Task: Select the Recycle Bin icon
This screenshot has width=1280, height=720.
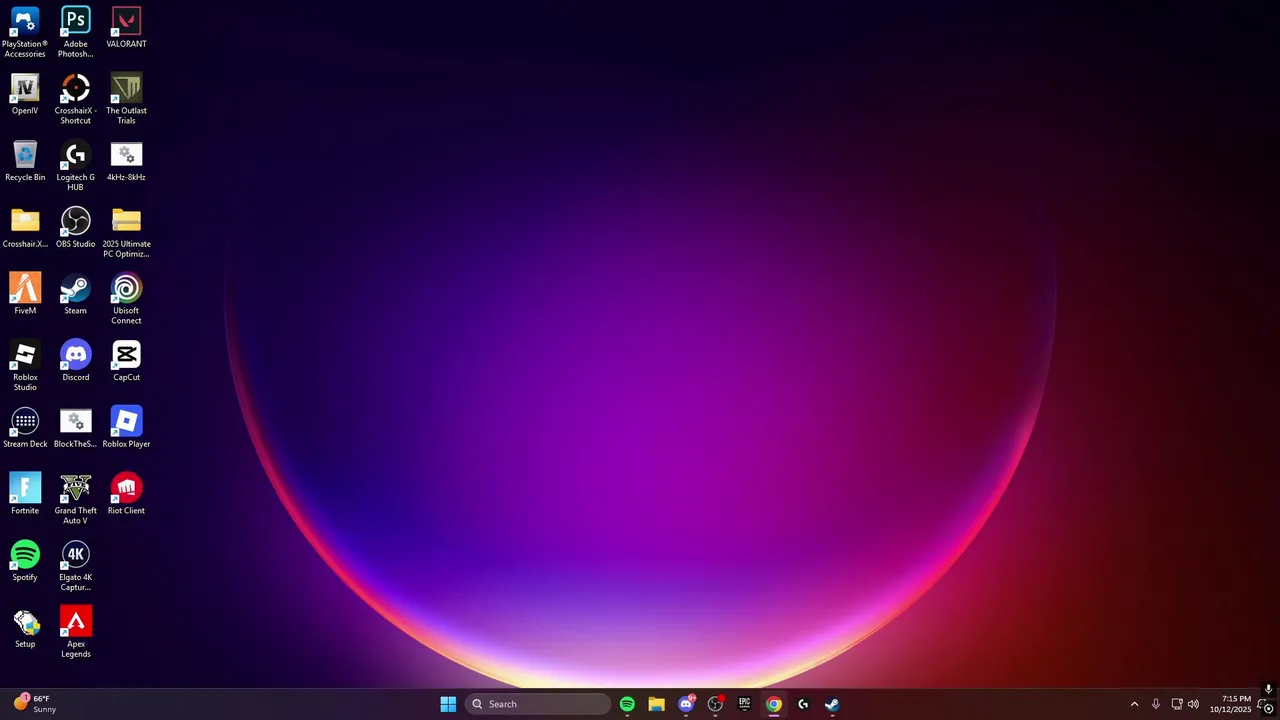Action: [x=25, y=161]
